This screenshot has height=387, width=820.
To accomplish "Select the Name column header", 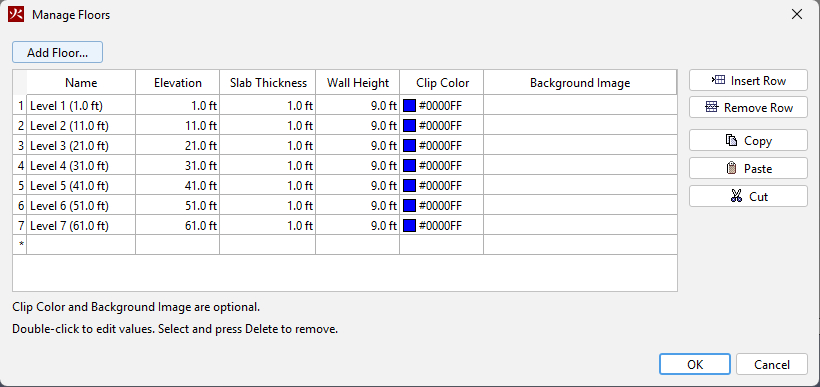I will click(x=81, y=83).
